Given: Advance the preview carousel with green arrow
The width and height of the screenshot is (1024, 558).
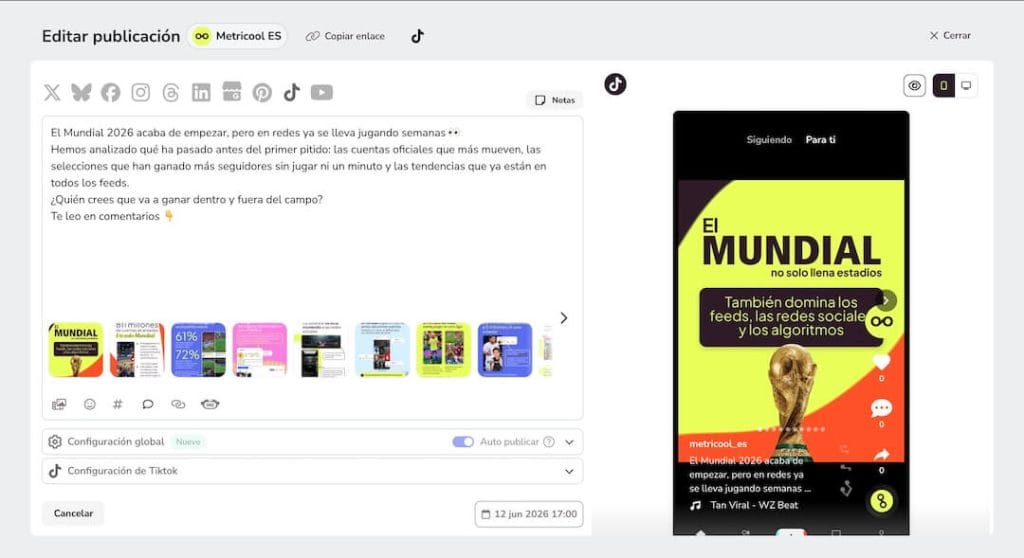Looking at the screenshot, I should 886,300.
